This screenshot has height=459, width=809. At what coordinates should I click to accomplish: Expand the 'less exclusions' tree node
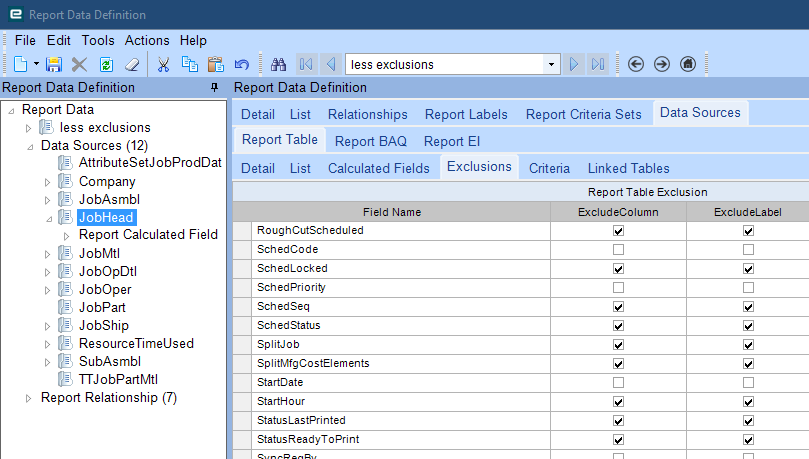click(29, 128)
